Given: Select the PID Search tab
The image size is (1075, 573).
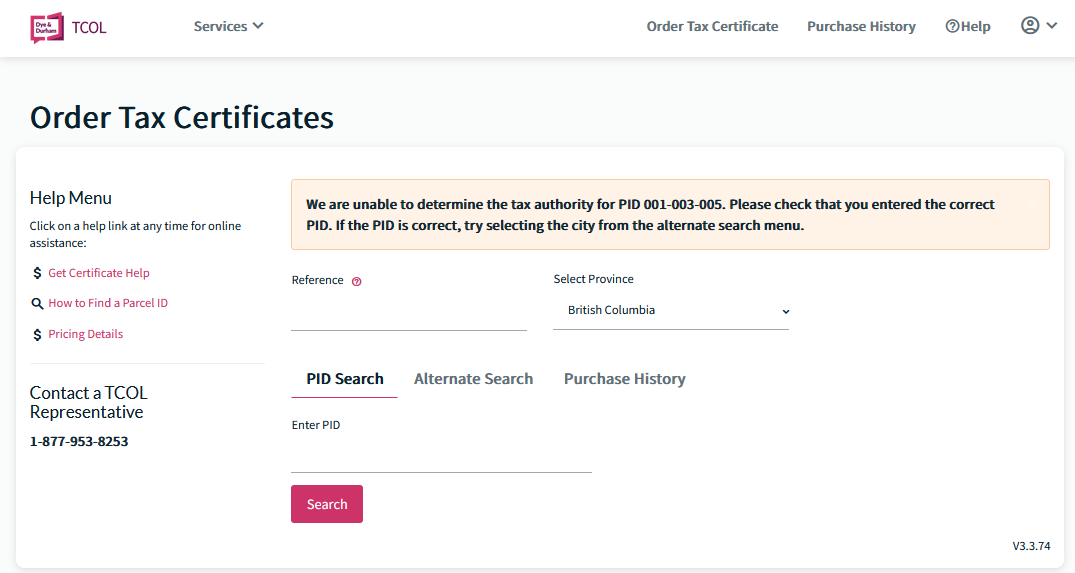Looking at the screenshot, I should pyautogui.click(x=345, y=379).
